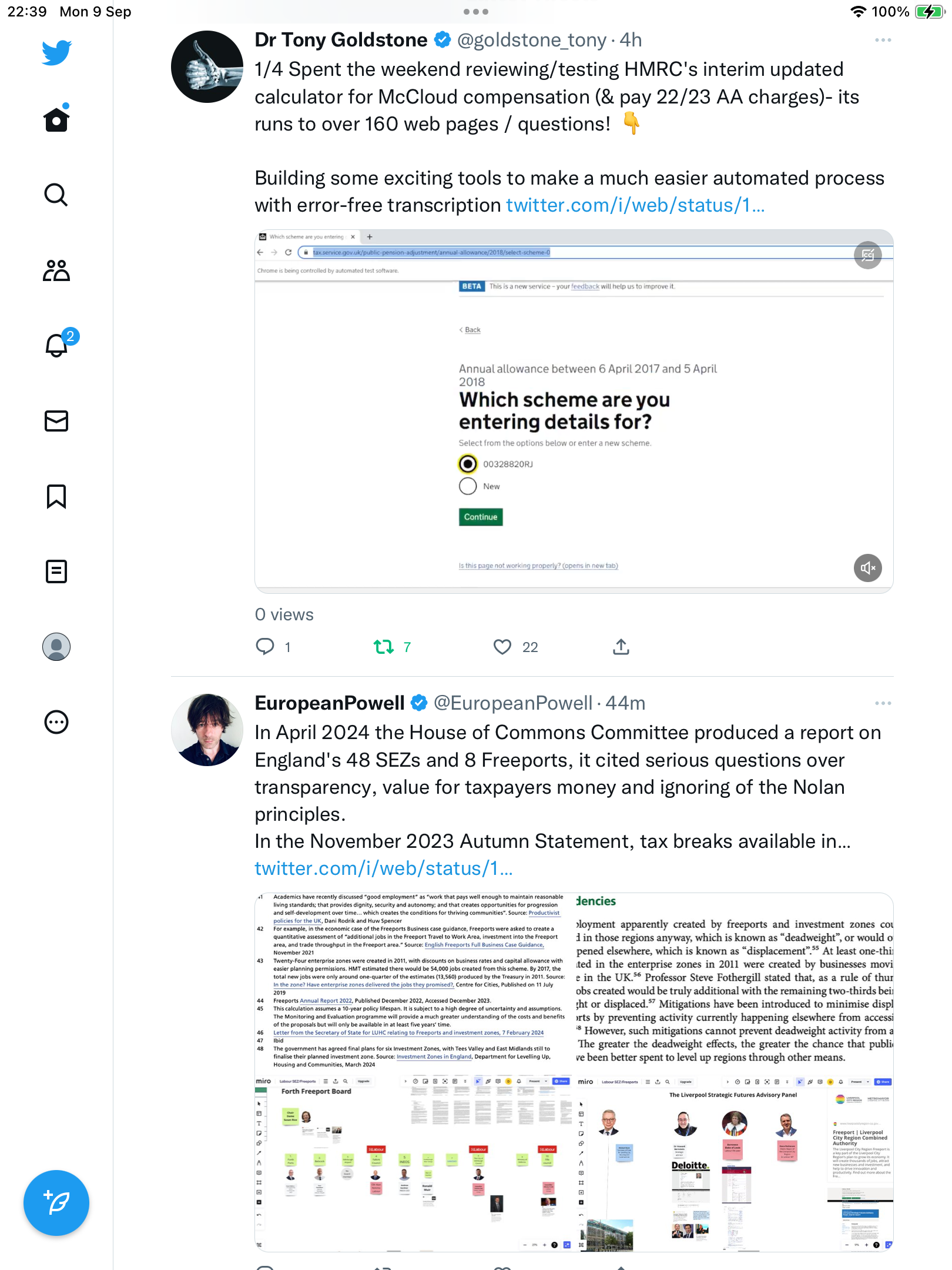Open Communities people icon
Image resolution: width=952 pixels, height=1270 pixels.
56,270
